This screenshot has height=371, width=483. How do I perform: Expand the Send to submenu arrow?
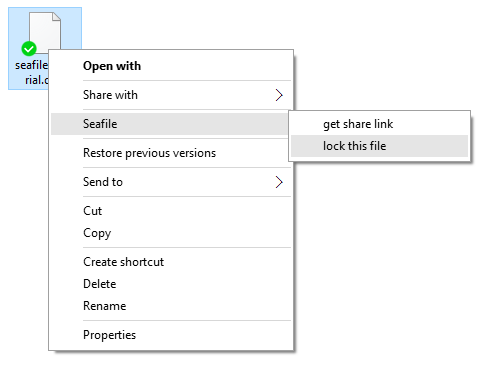tap(279, 182)
